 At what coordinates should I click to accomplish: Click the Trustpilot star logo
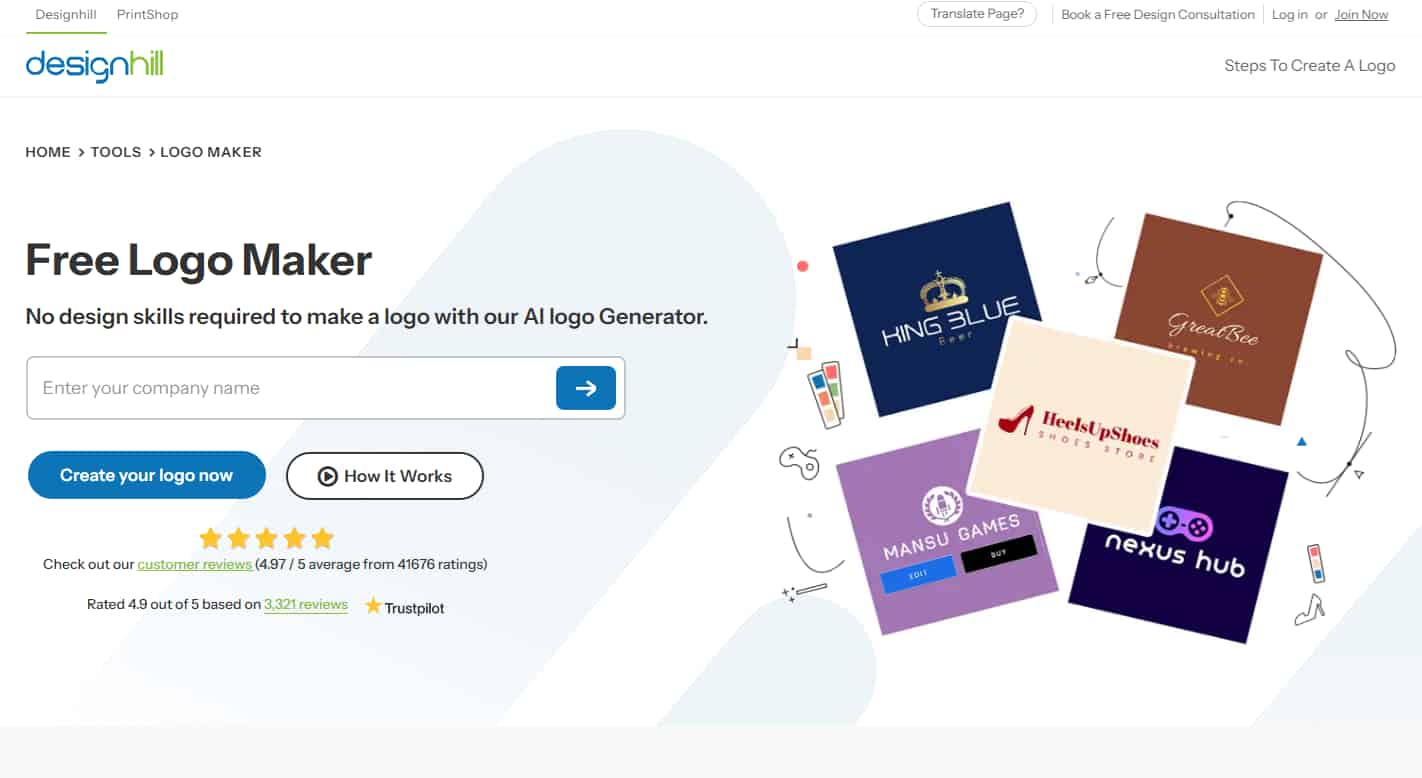[374, 606]
